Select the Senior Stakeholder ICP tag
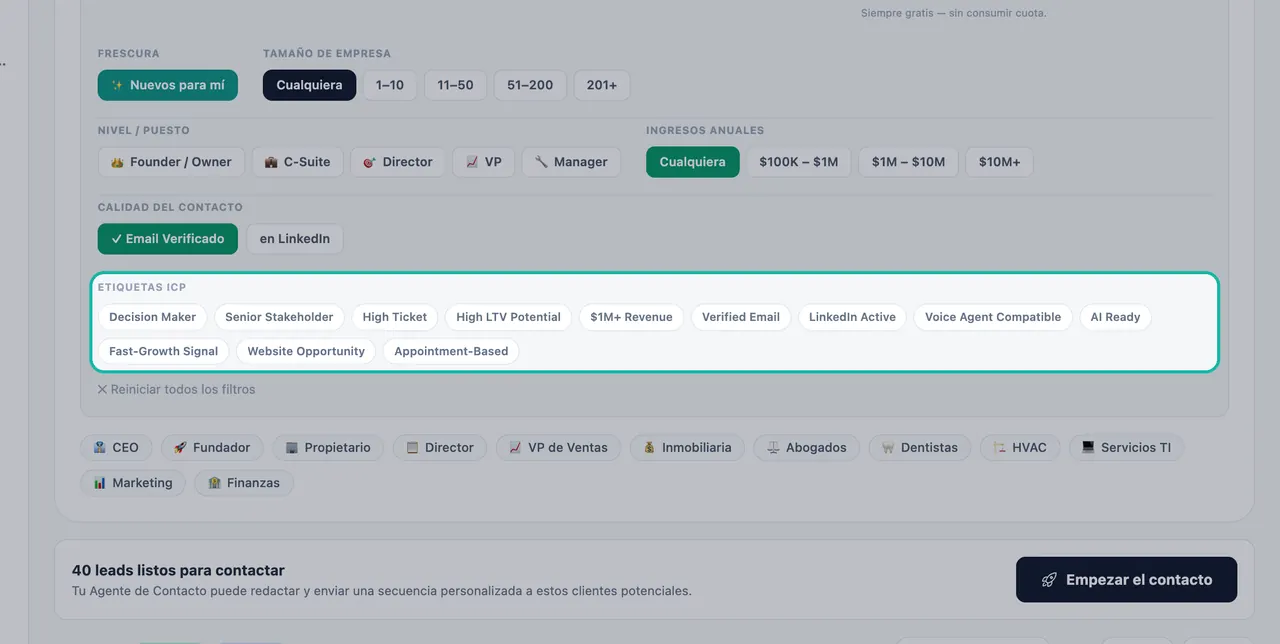The image size is (1280, 644). (x=279, y=317)
